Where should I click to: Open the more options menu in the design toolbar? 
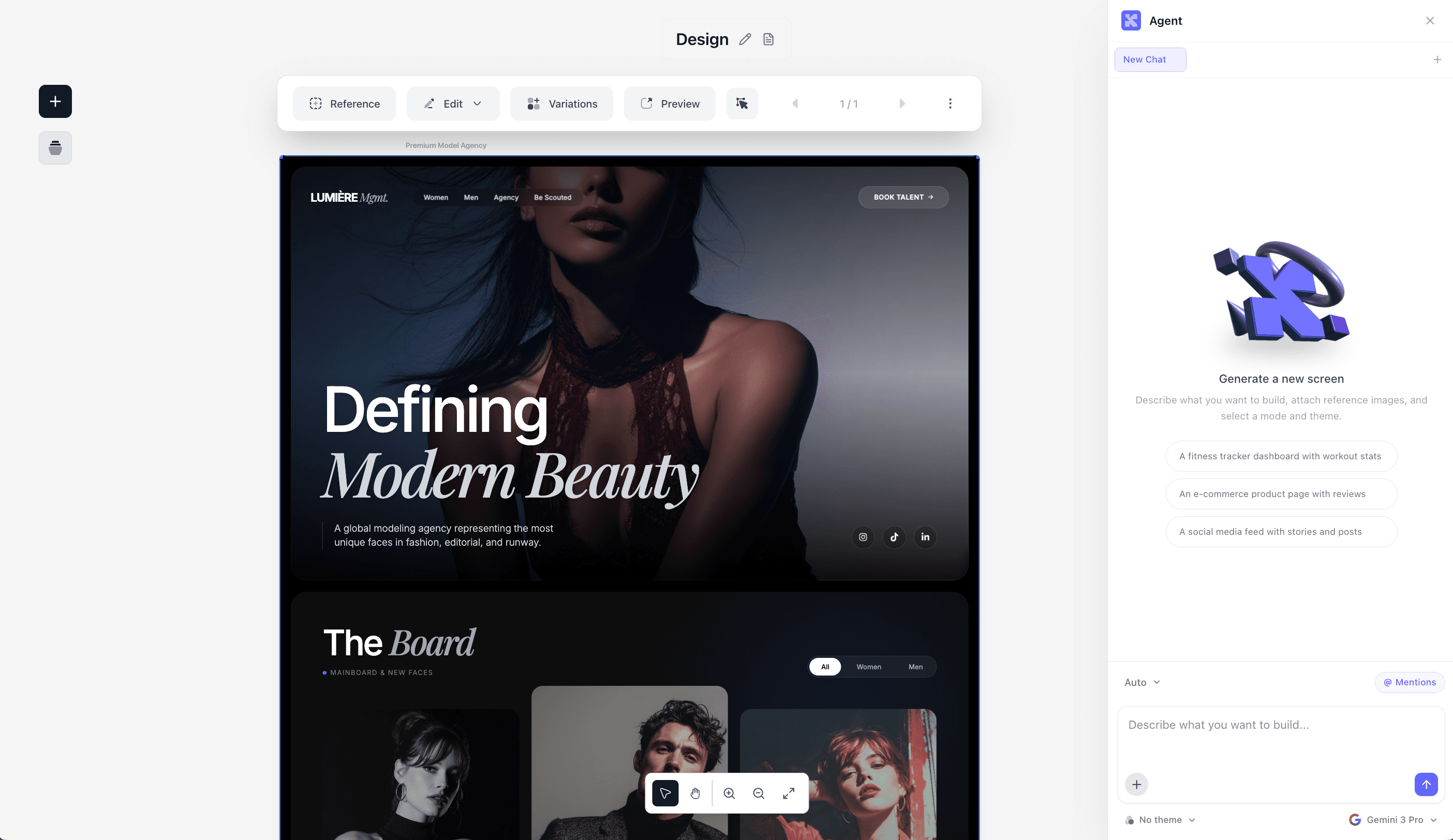coord(950,104)
